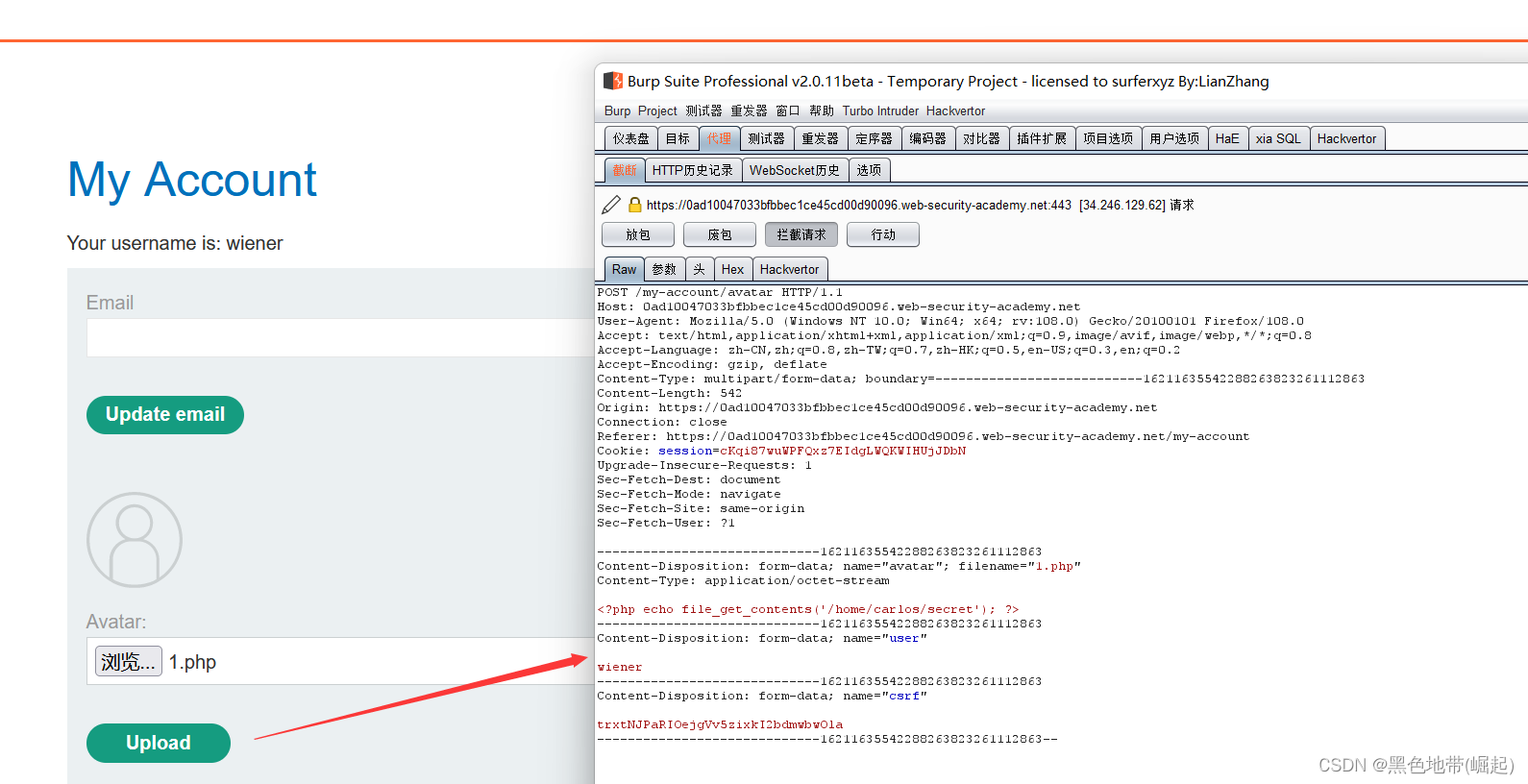Select the 截断 sub-tab
The image size is (1528, 784).
point(625,170)
